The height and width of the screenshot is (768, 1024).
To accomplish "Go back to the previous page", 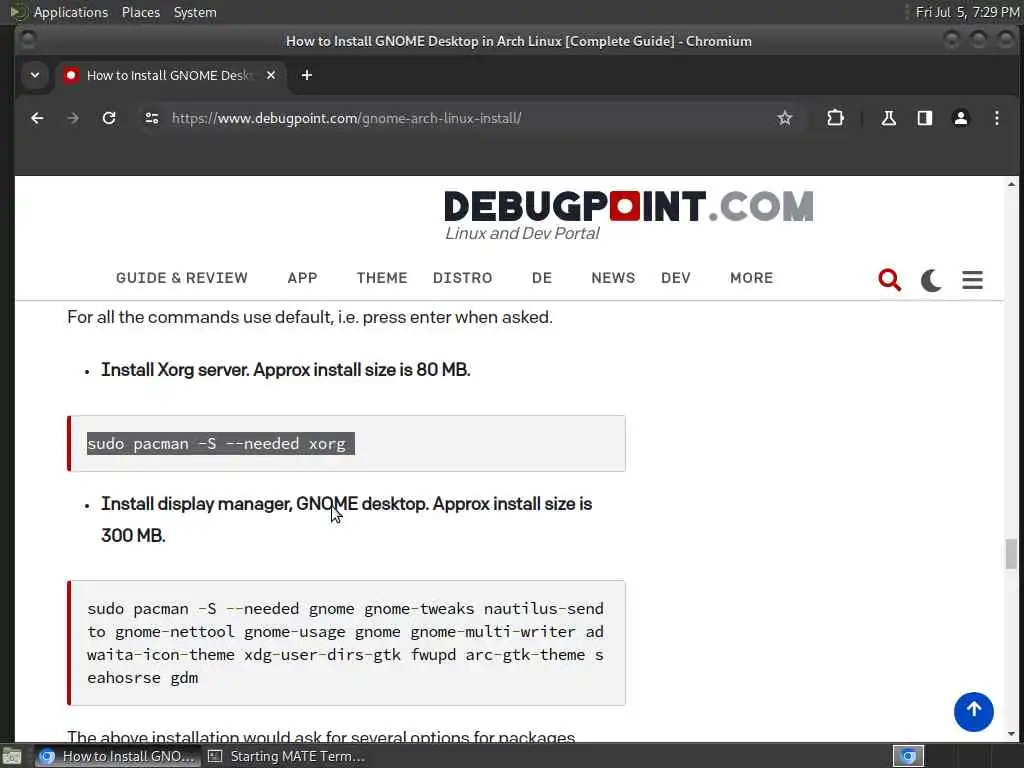I will click(37, 118).
